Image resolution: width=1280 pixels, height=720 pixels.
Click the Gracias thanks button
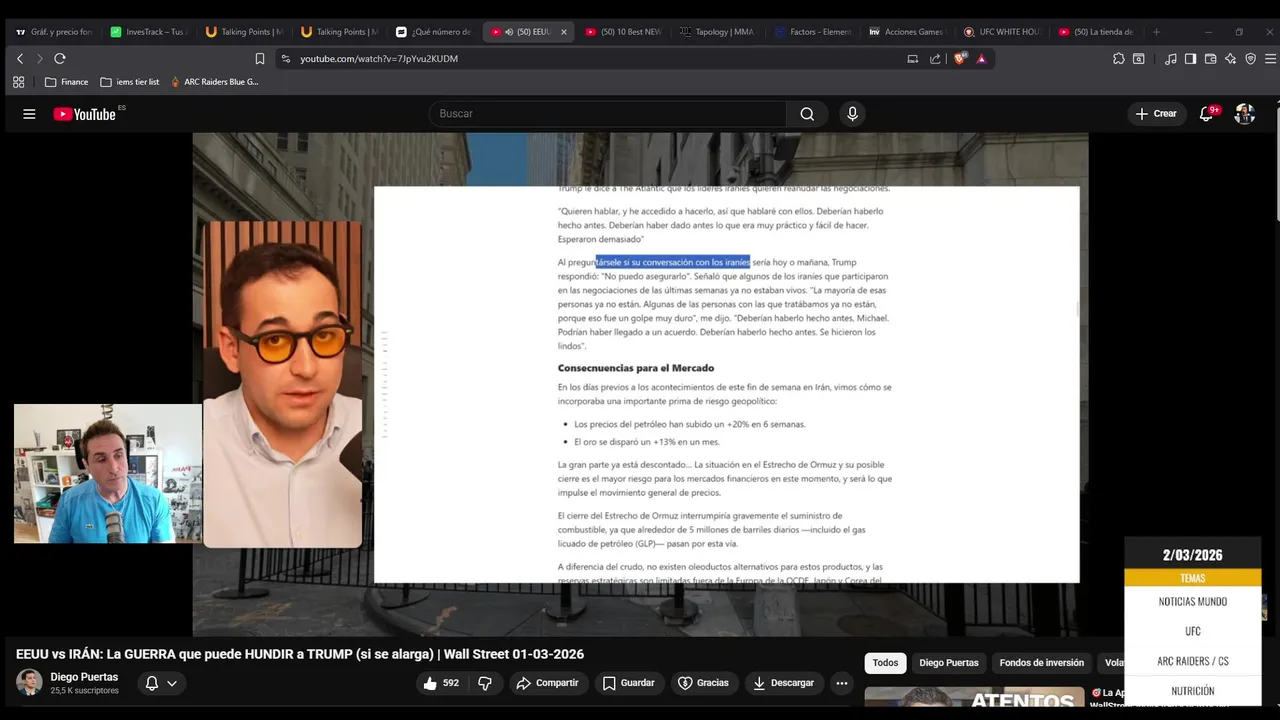(x=703, y=683)
